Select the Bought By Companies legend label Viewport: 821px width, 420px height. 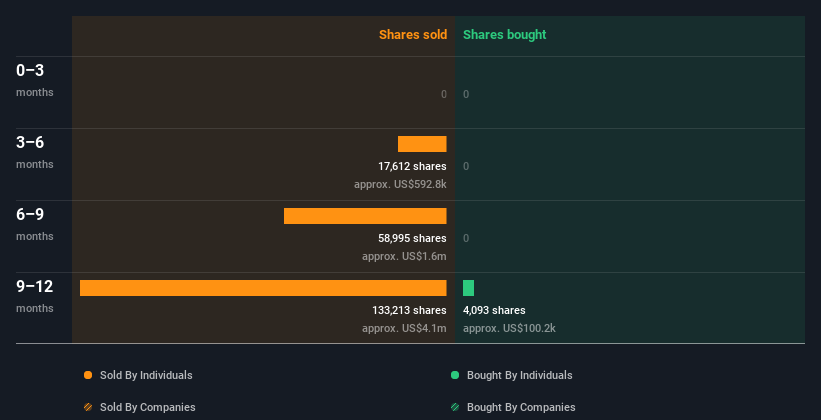point(521,407)
